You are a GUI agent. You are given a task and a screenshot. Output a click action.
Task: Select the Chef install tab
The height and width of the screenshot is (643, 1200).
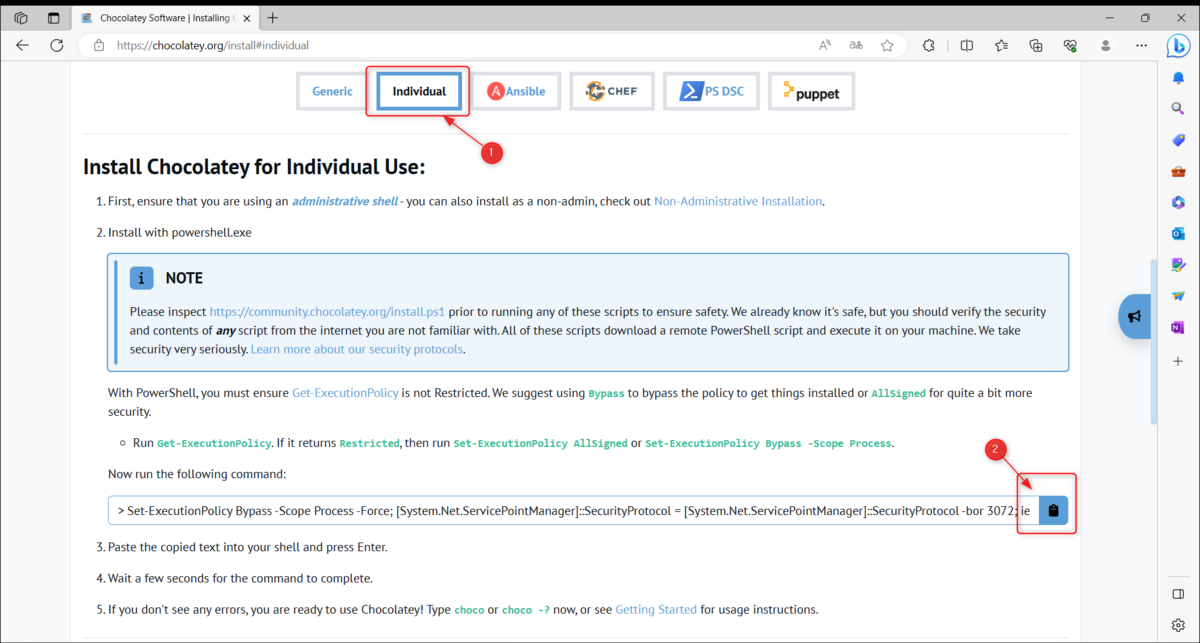(x=611, y=91)
